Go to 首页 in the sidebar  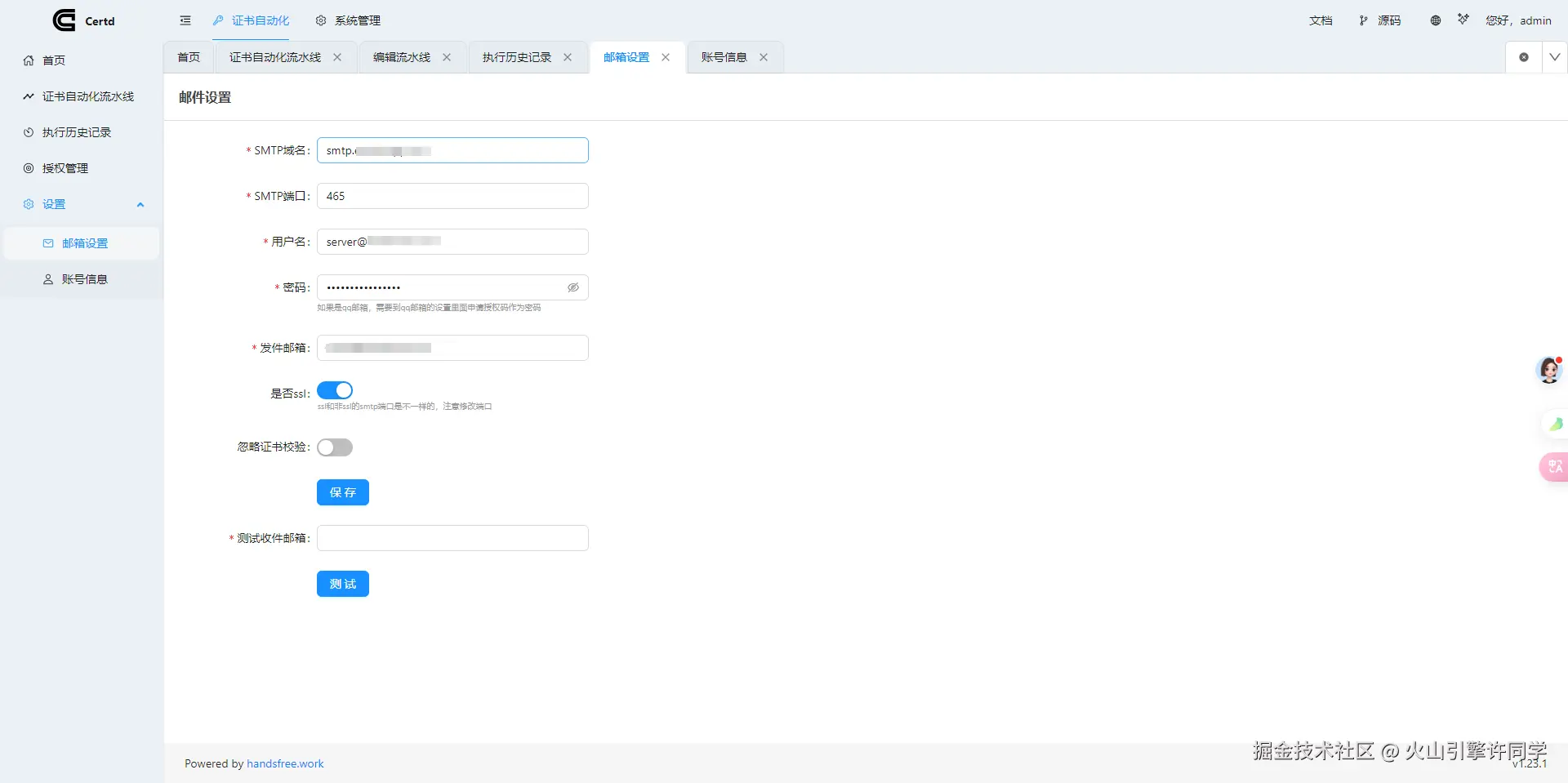(x=82, y=60)
